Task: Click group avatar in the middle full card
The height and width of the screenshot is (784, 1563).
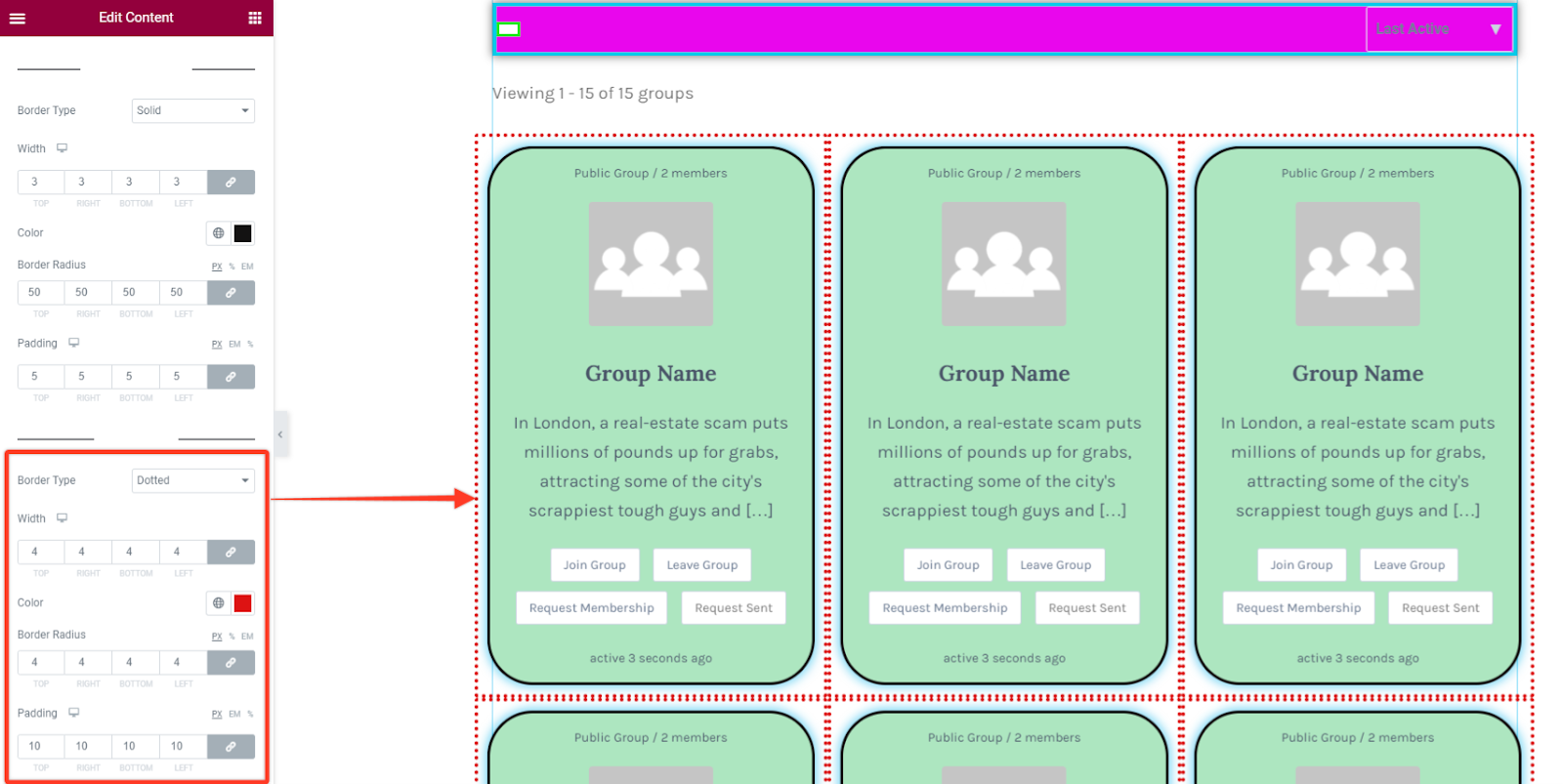Action: coord(1004,264)
